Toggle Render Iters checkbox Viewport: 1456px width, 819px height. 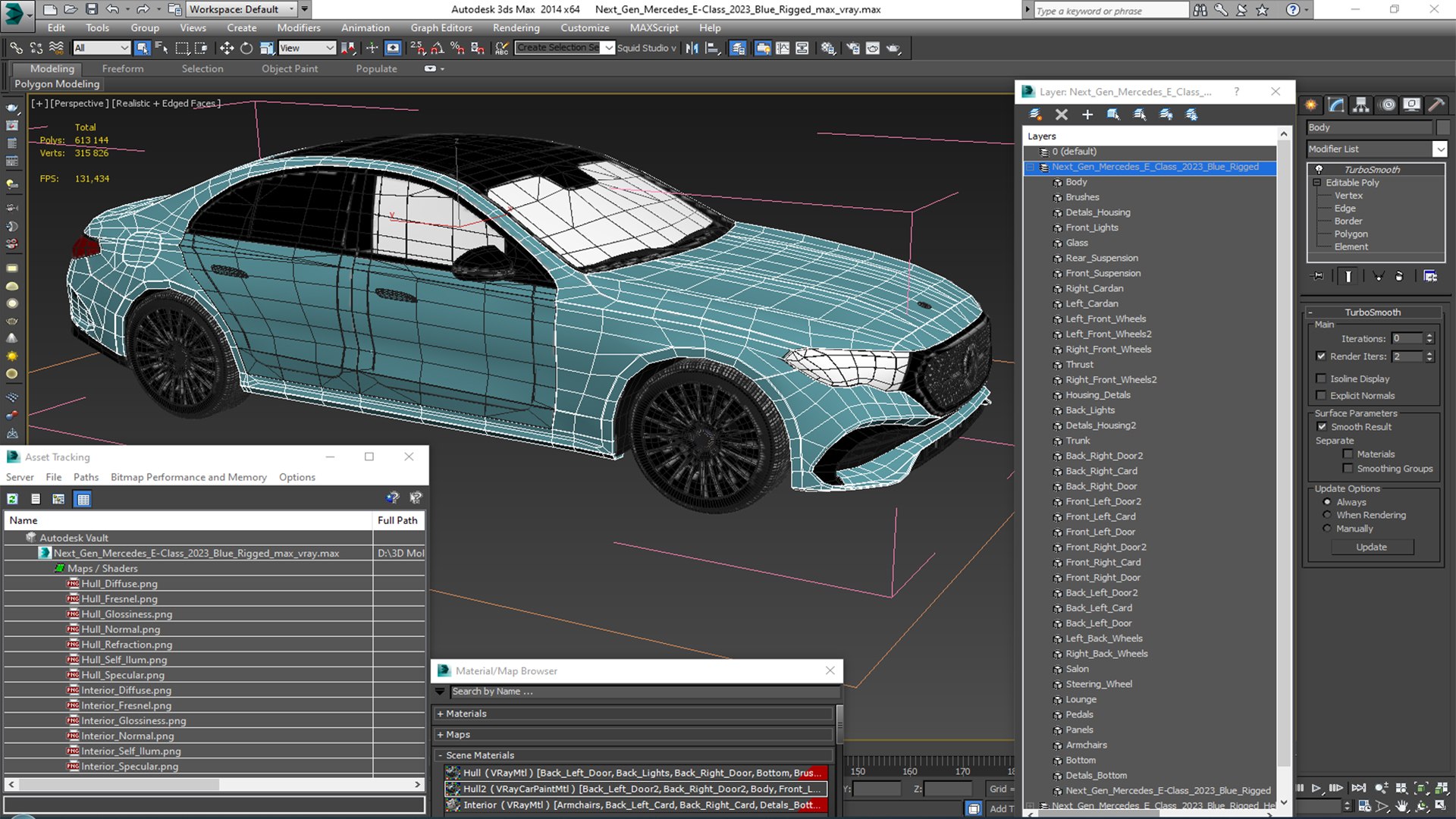[1322, 356]
